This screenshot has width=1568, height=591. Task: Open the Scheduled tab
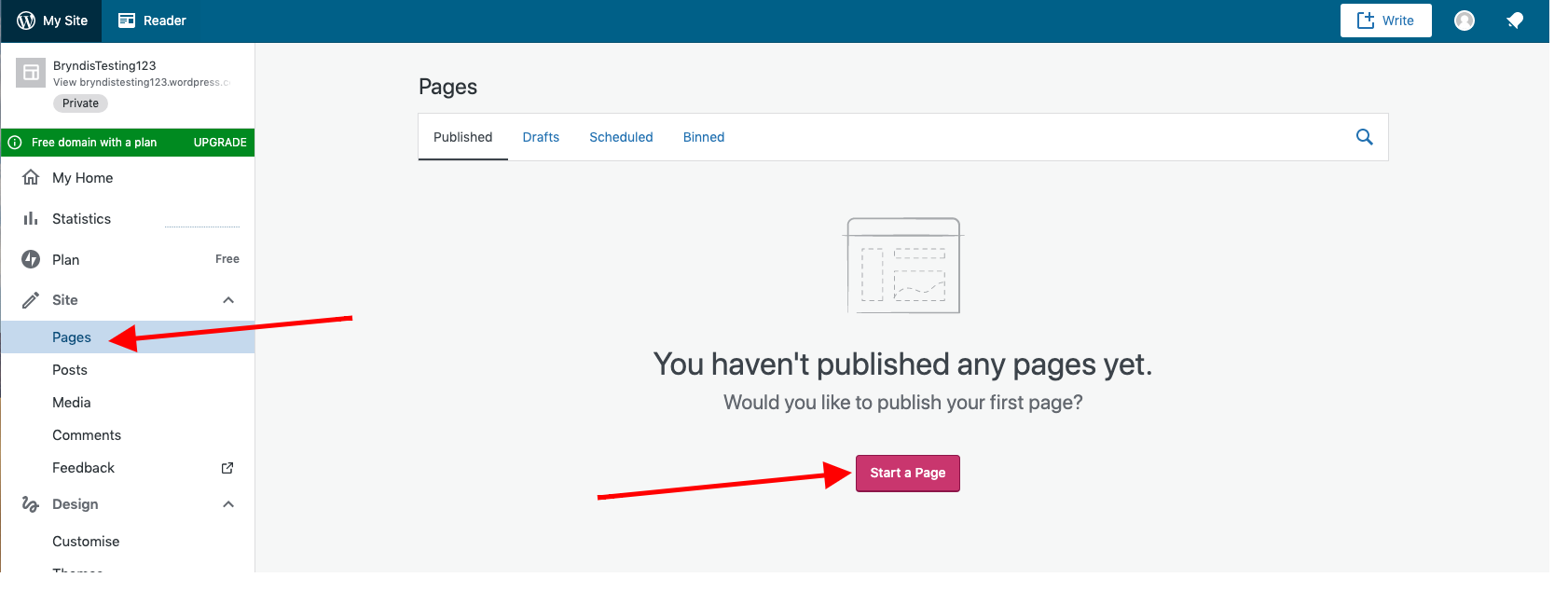click(x=621, y=137)
